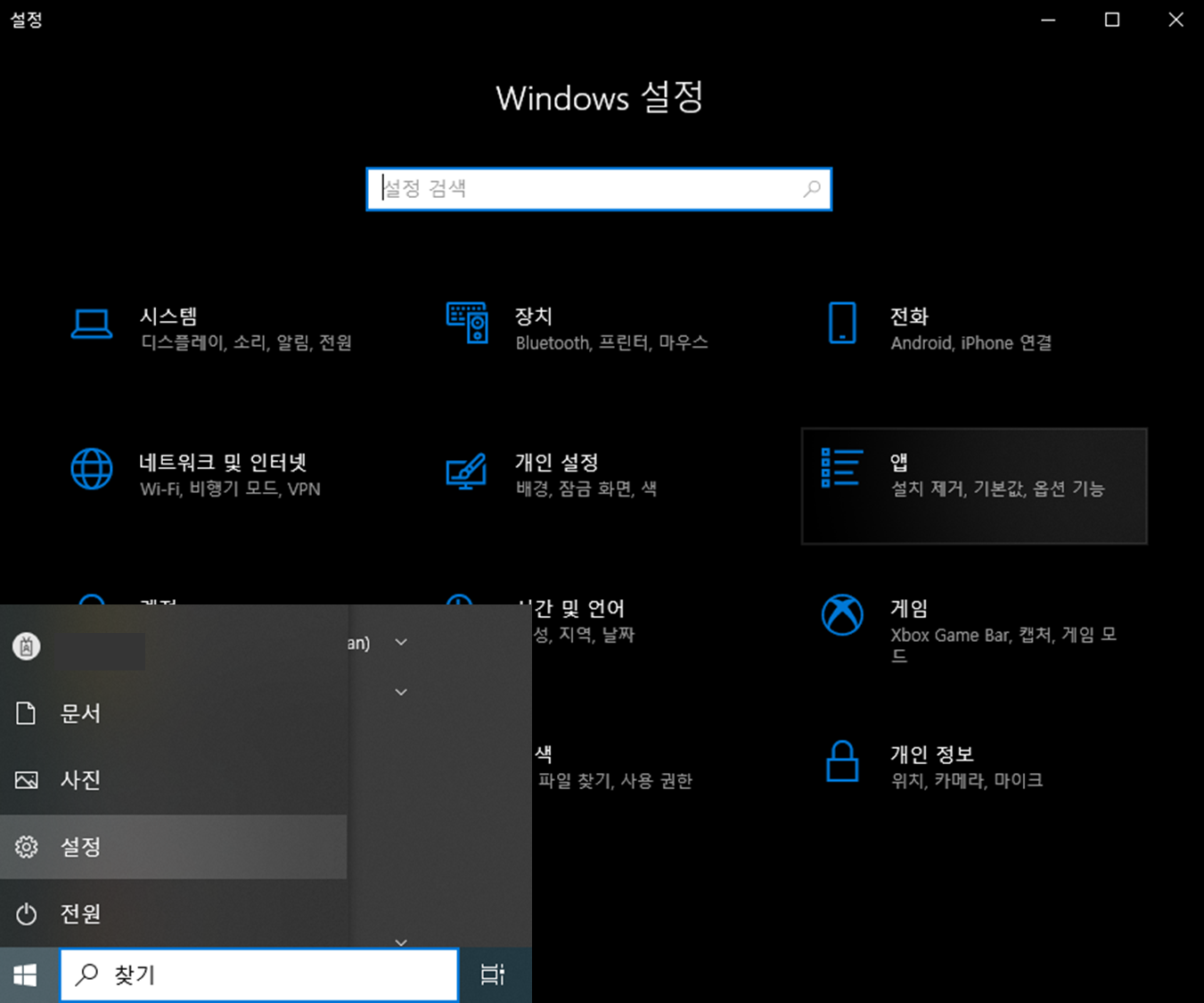Open the padlock icon for 개인 정보
Screen dimensions: 1204x1003
[x=842, y=761]
